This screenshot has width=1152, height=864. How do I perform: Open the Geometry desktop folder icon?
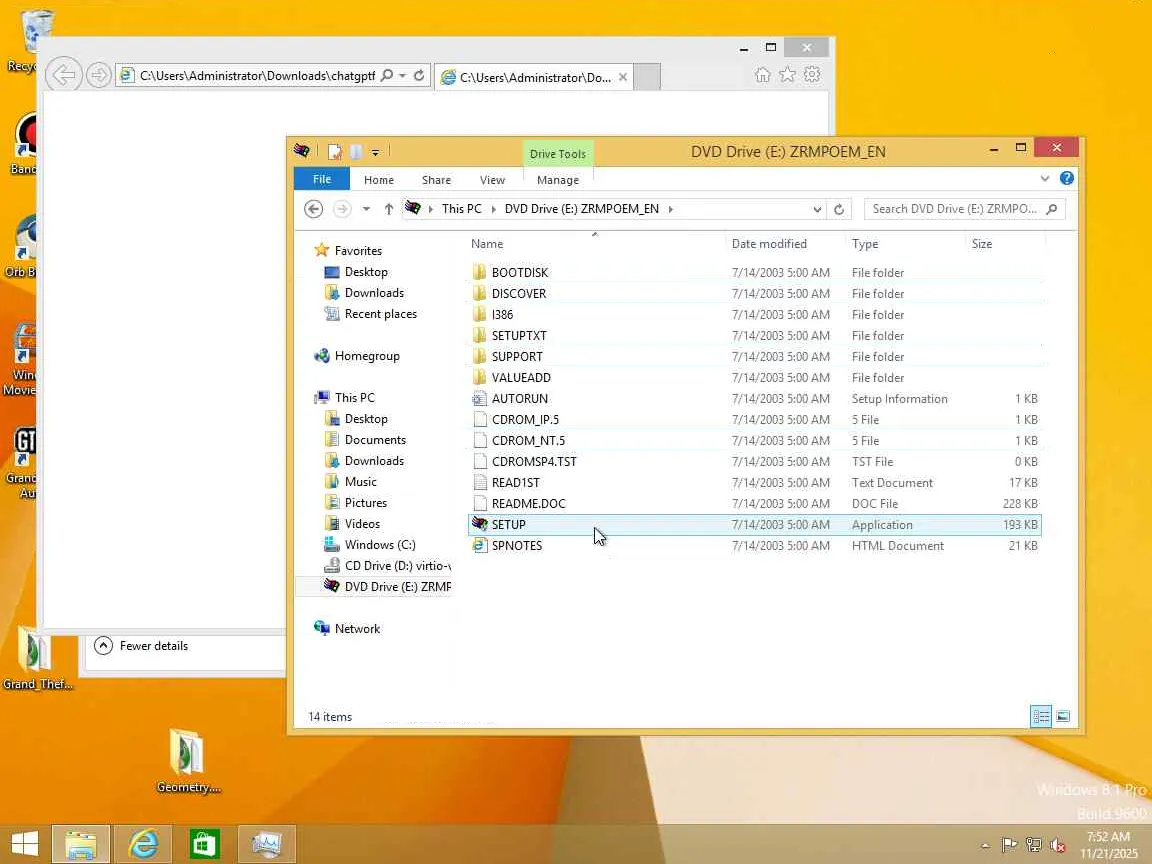click(x=187, y=752)
